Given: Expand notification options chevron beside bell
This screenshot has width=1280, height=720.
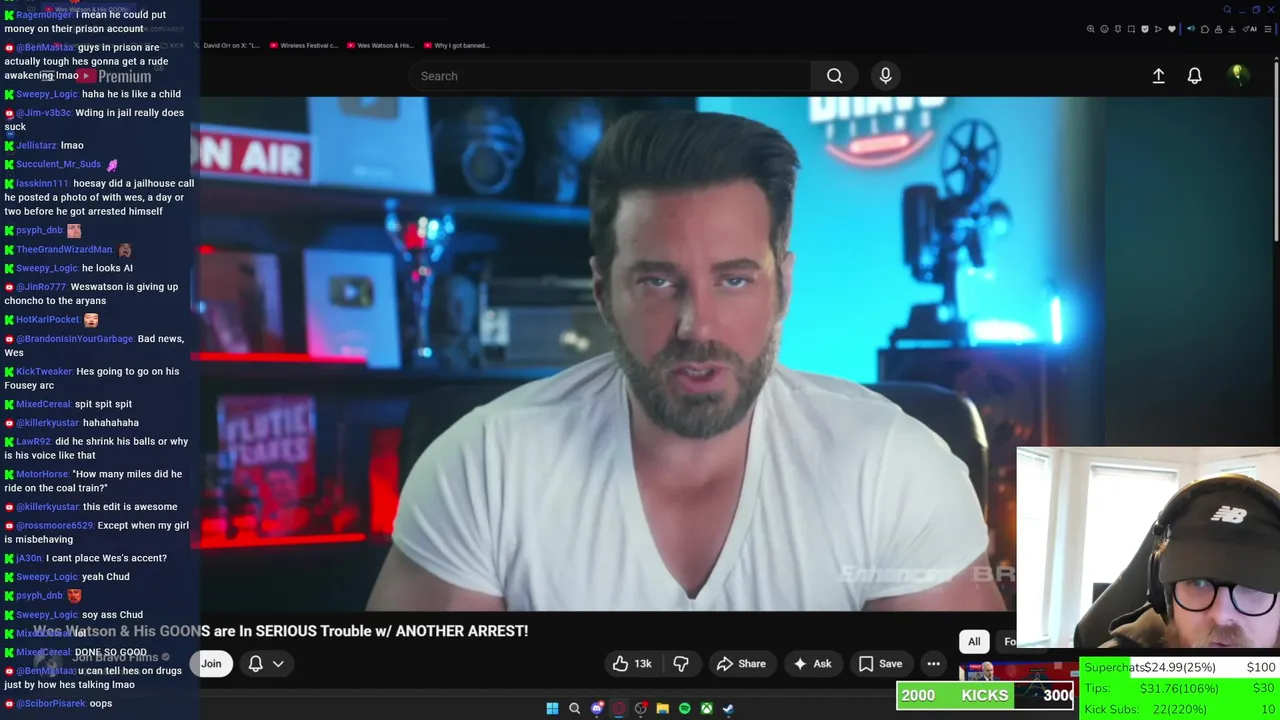Looking at the screenshot, I should click(278, 664).
